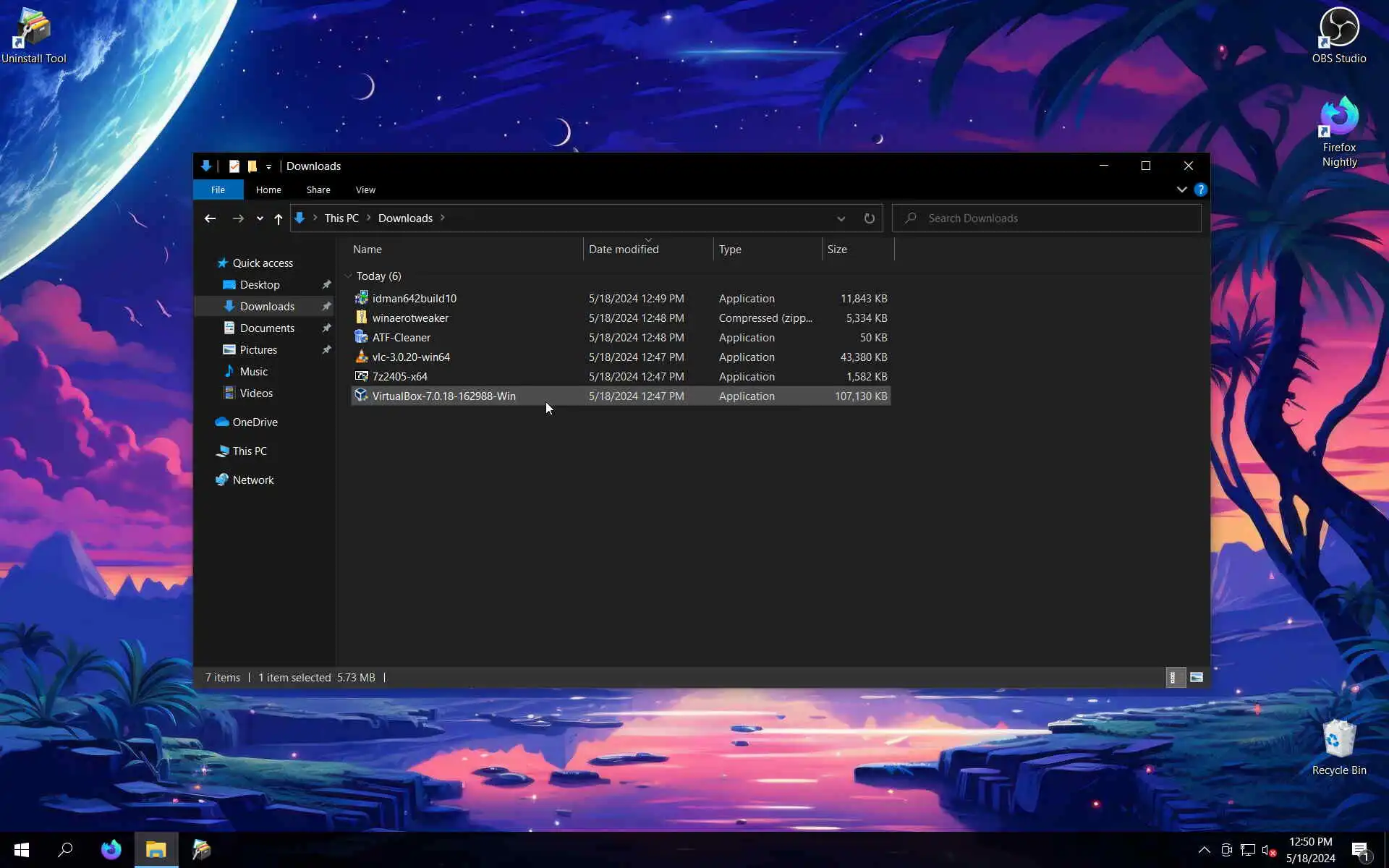Click This PC in the breadcrumb path
This screenshot has height=868, width=1389.
click(341, 218)
